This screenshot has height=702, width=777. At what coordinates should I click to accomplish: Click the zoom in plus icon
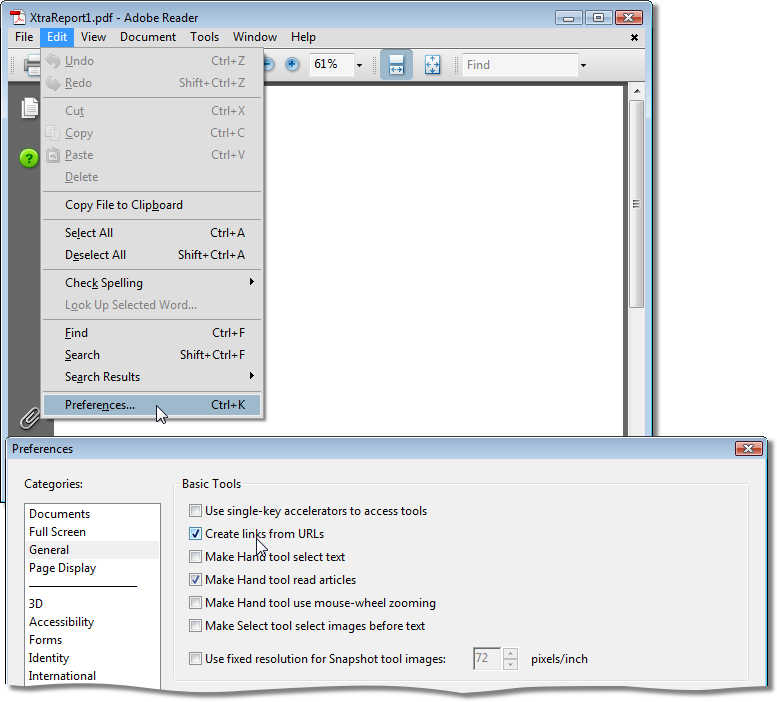click(292, 64)
